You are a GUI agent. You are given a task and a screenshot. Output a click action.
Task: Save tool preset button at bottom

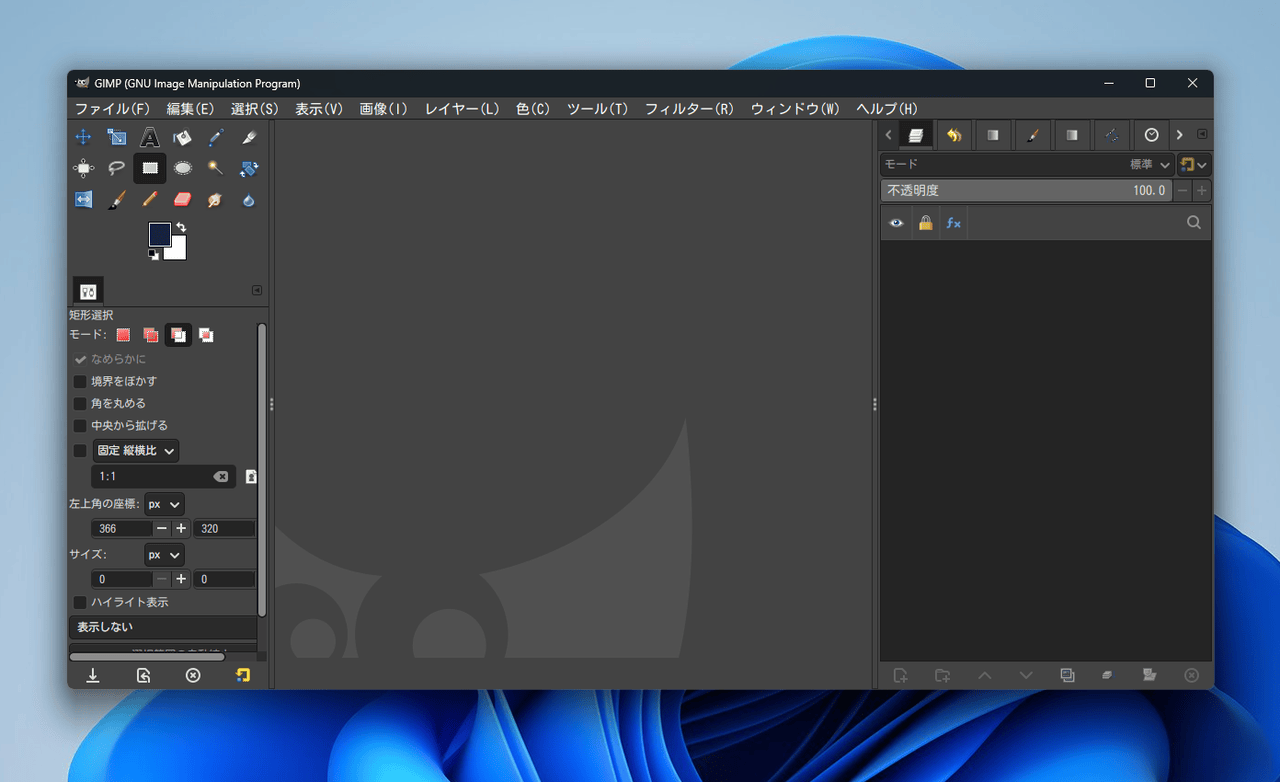click(93, 675)
